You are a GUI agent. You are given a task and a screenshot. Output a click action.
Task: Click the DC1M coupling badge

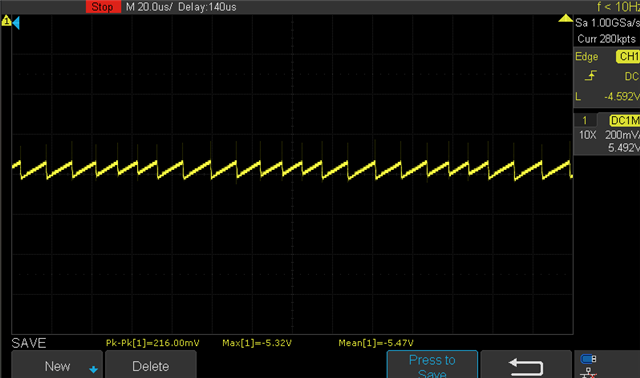pyautogui.click(x=624, y=120)
